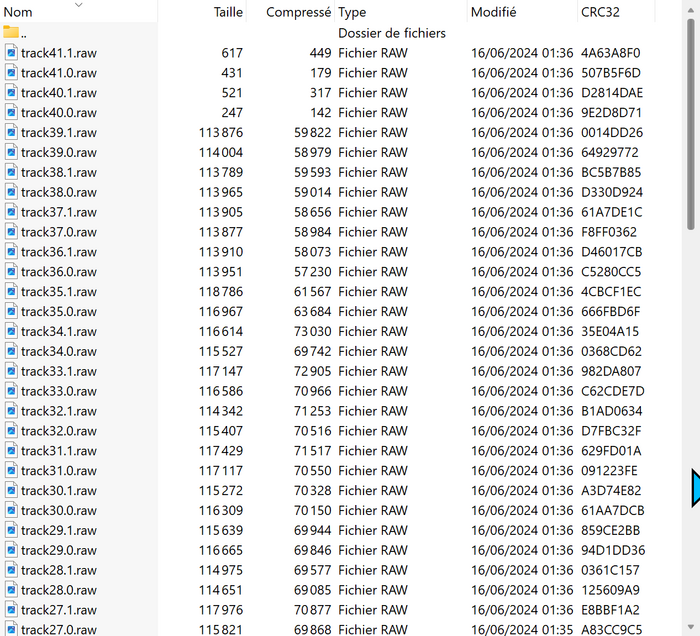Click the CRC32 column header
Viewport: 700px width, 636px height.
click(601, 13)
